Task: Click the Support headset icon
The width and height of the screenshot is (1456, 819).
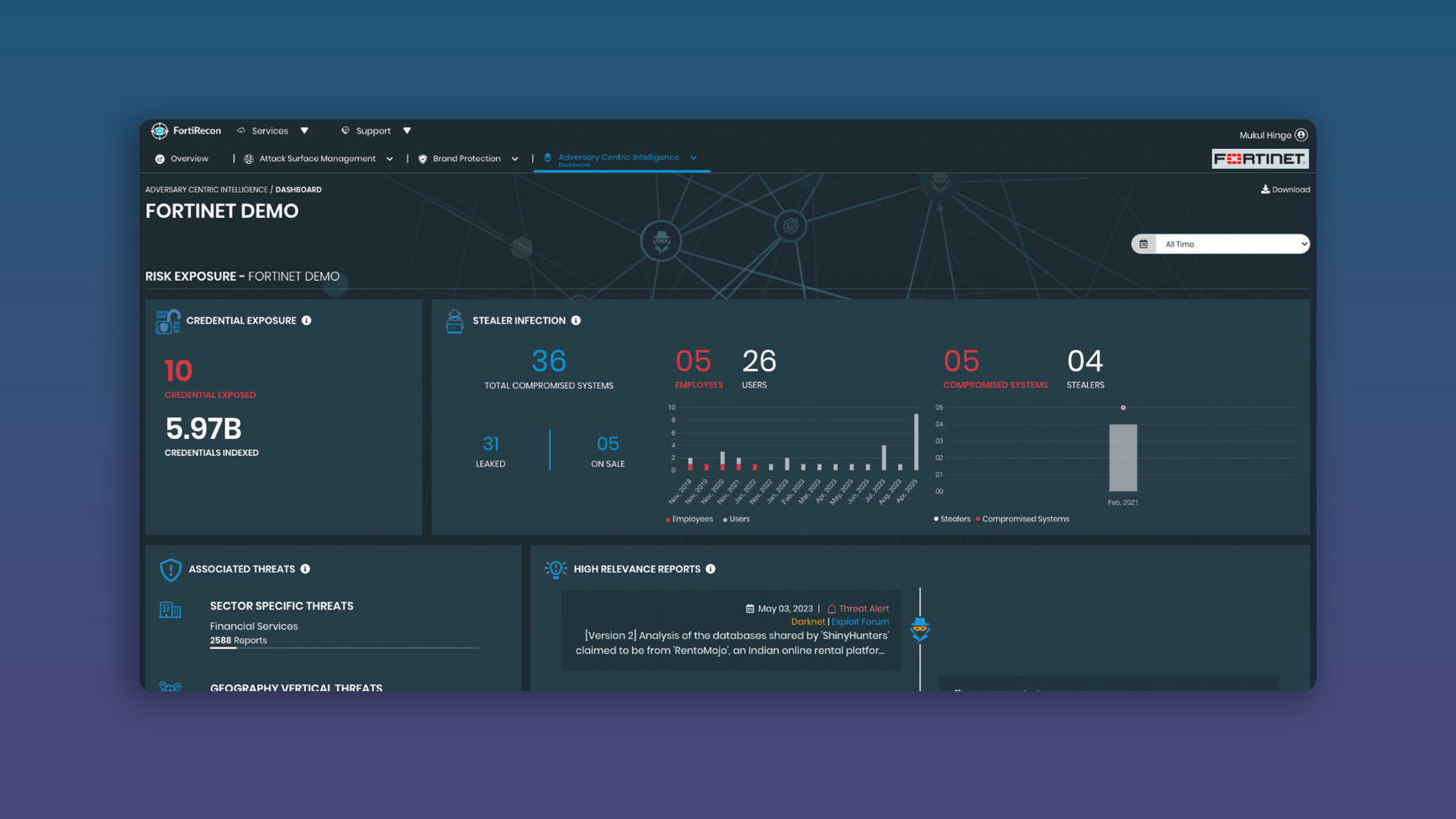Action: coord(346,131)
